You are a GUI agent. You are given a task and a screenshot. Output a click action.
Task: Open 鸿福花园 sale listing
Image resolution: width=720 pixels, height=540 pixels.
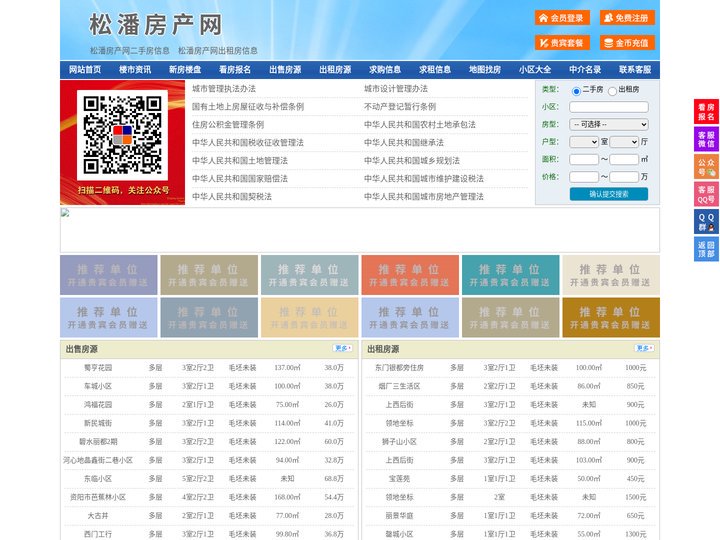pos(98,405)
